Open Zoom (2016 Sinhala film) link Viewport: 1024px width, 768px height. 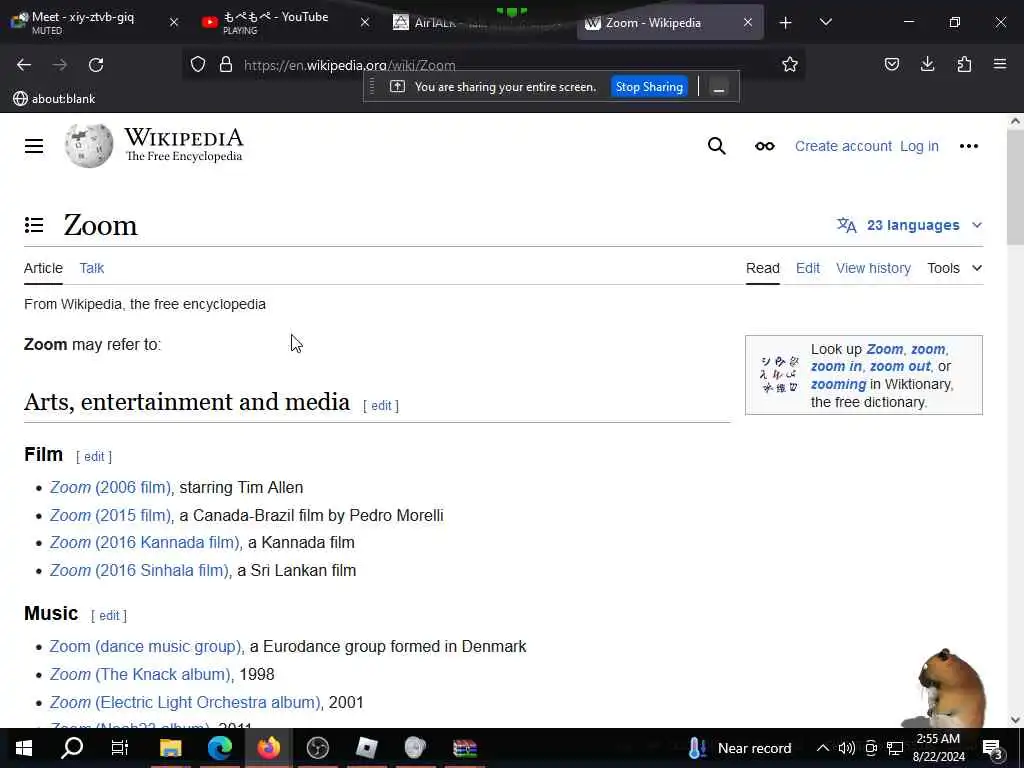pyautogui.click(x=140, y=570)
